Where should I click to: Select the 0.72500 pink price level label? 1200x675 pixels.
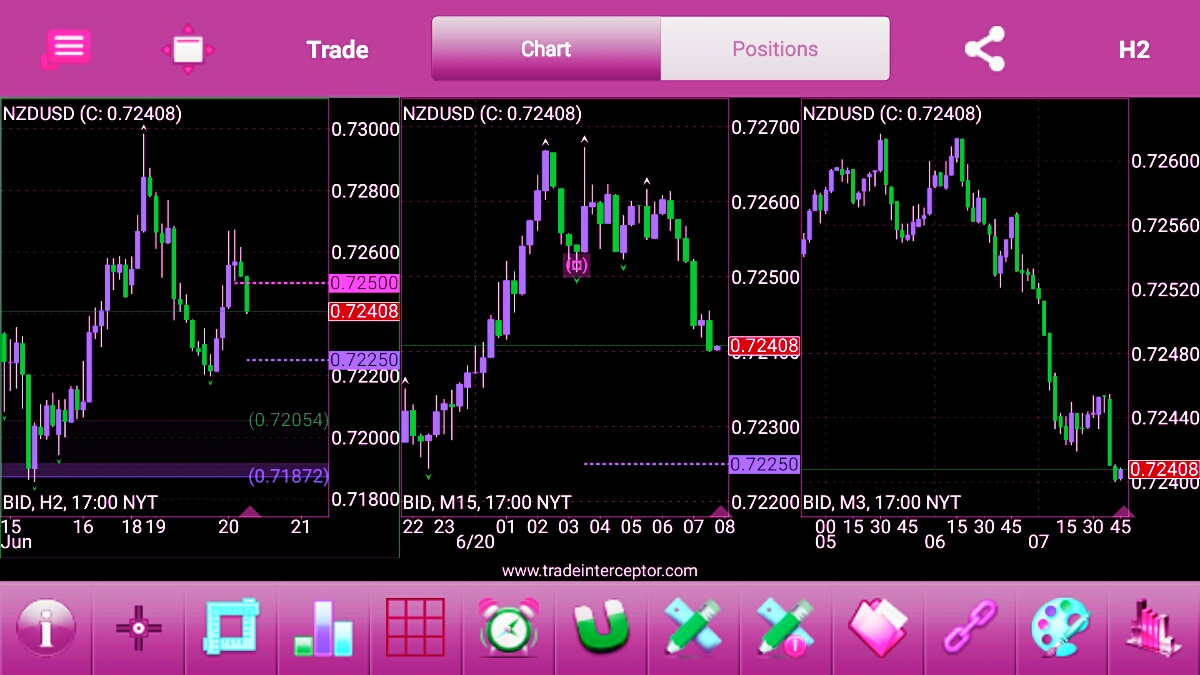point(364,283)
